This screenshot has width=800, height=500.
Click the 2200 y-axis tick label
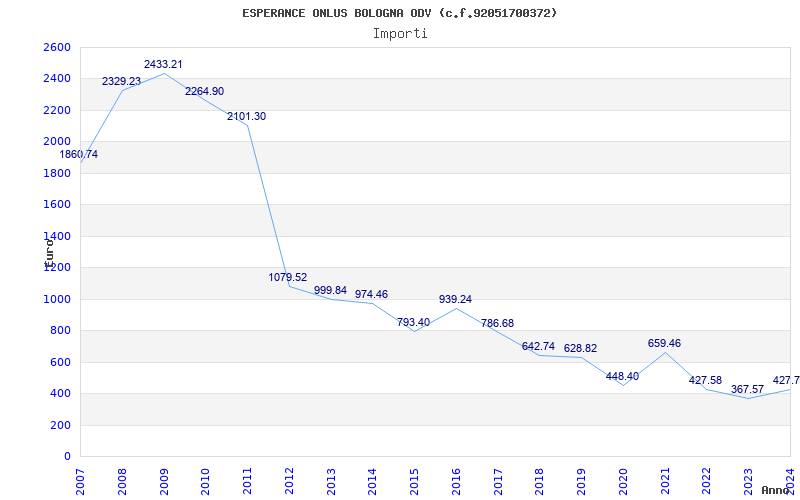(57, 110)
